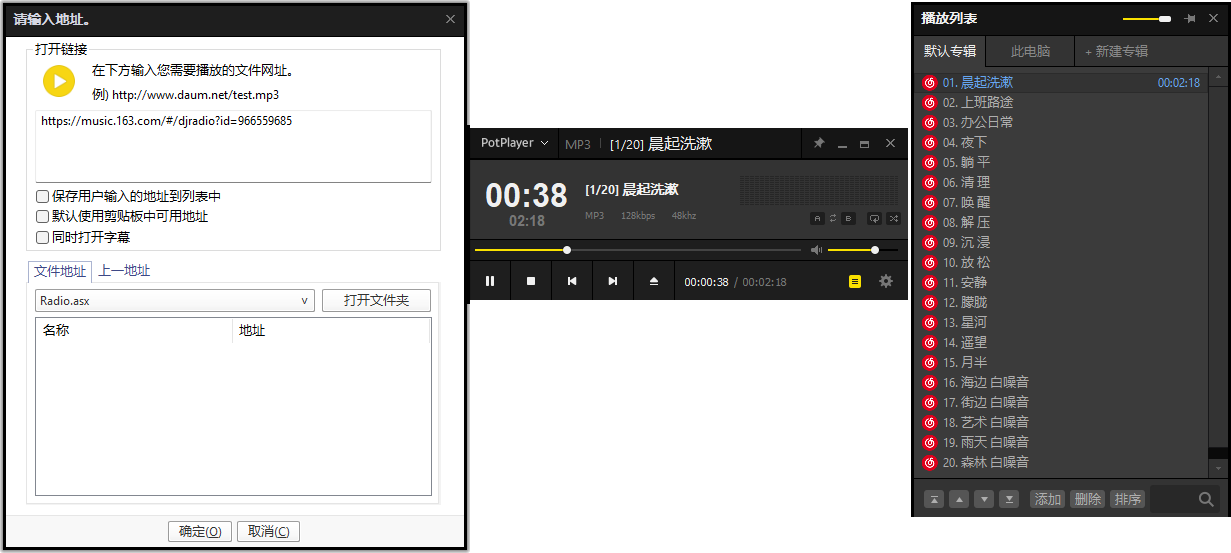
Task: Select playlist item 12. 朦胧
Action: coord(1061,302)
